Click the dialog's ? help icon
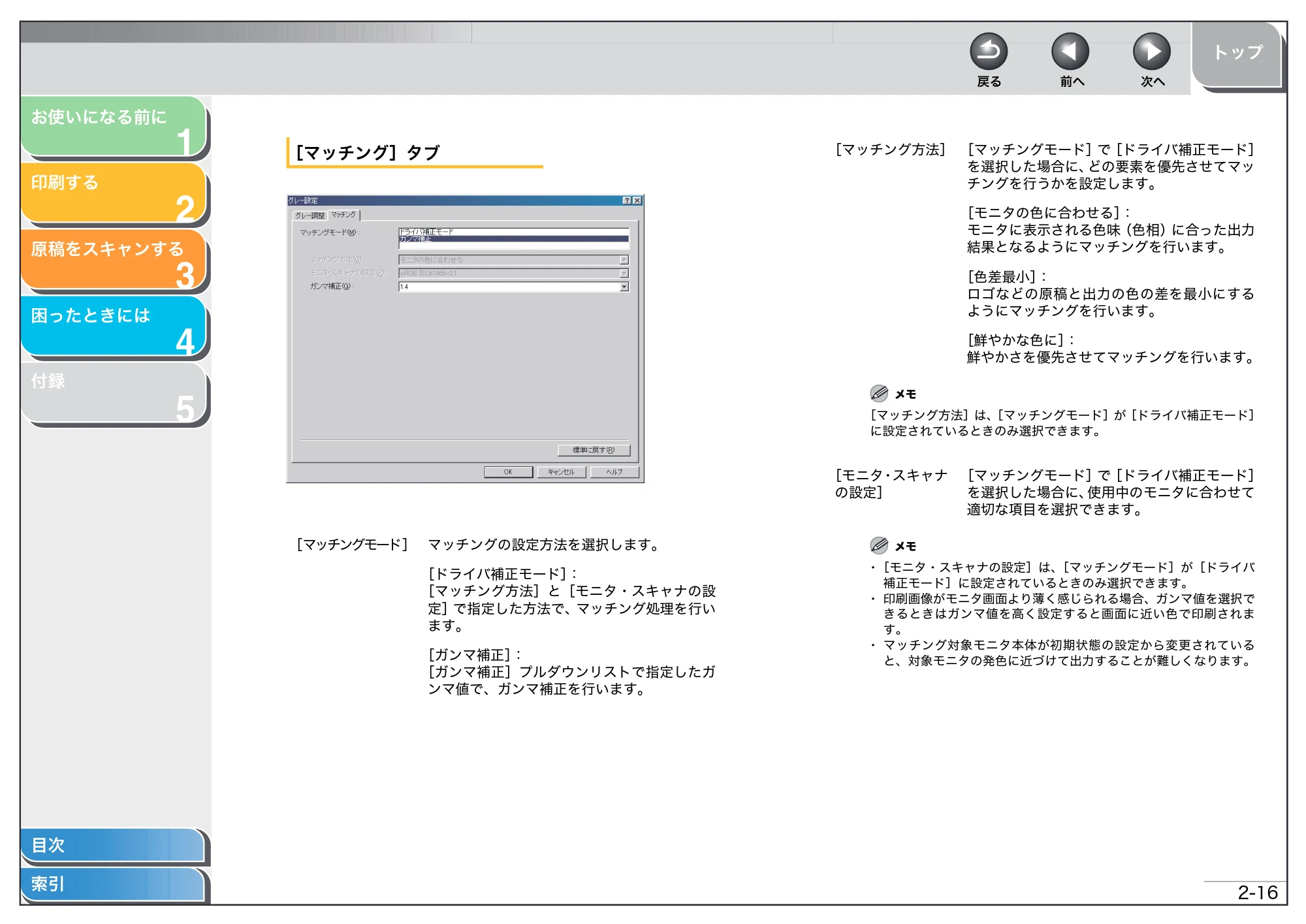The image size is (1306, 924). 627,200
